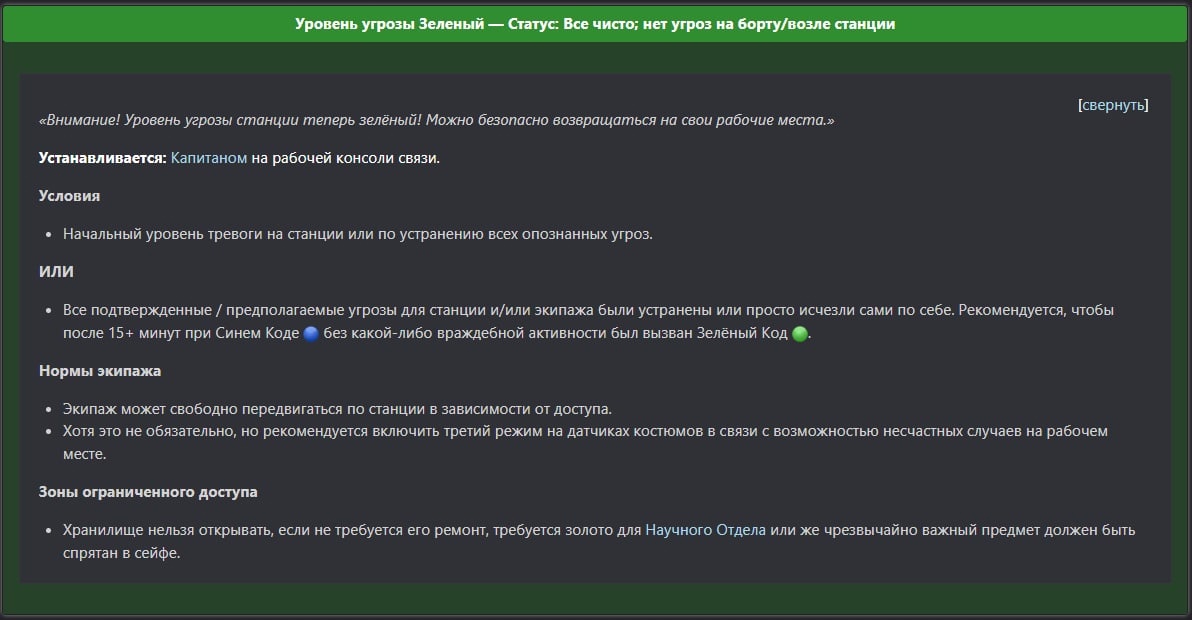Click the blue code circle icon

click(x=310, y=335)
